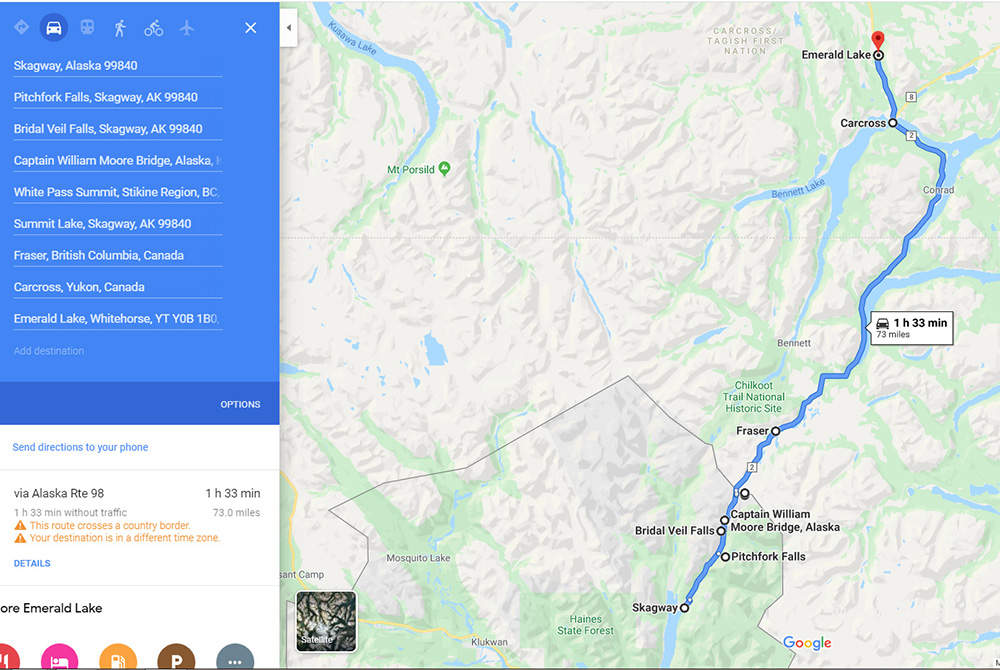Collapse the side panel arrow
Viewport: 1000px width, 670px height.
[288, 28]
